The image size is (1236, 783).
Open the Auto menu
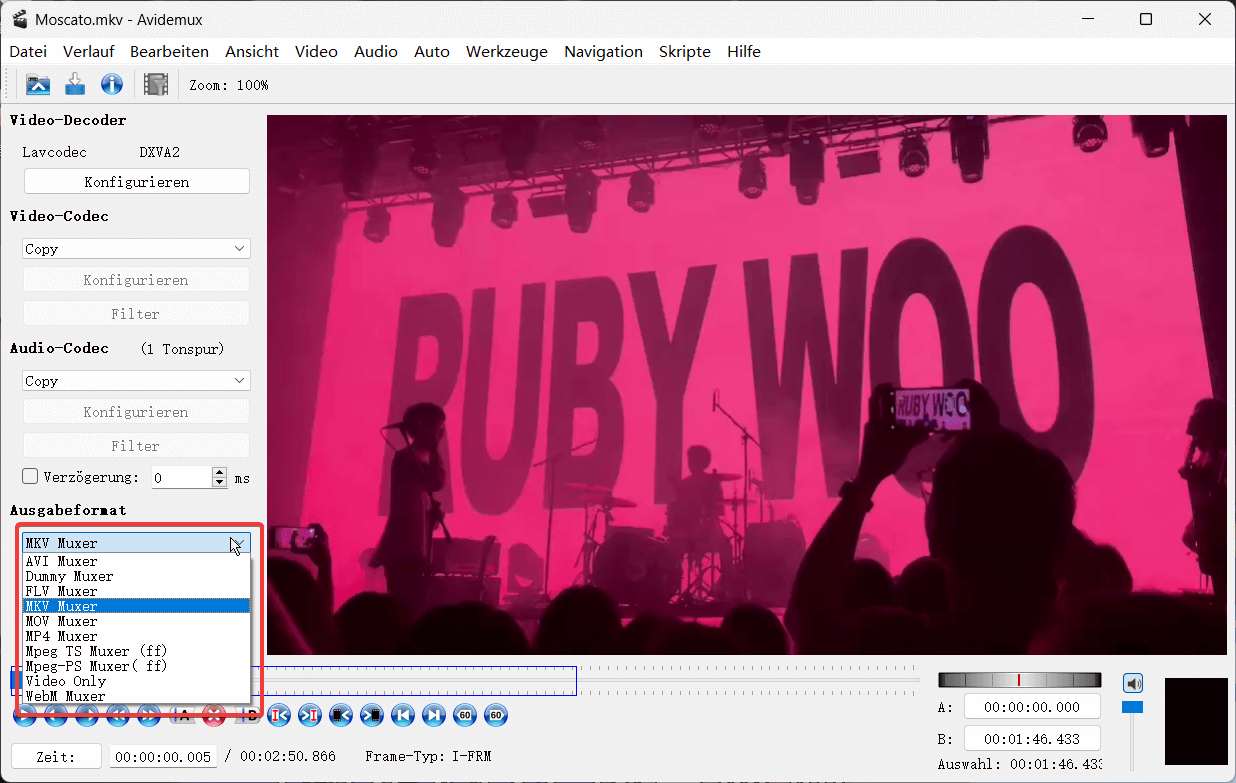pos(432,51)
